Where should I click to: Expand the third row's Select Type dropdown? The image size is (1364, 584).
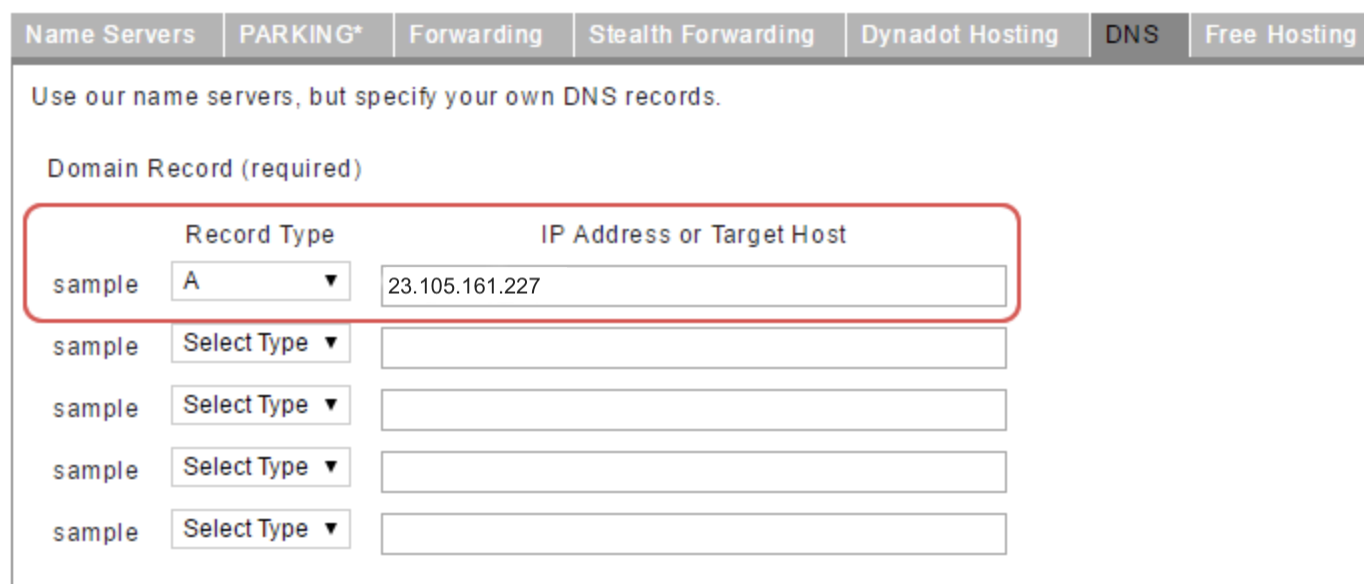click(x=261, y=406)
